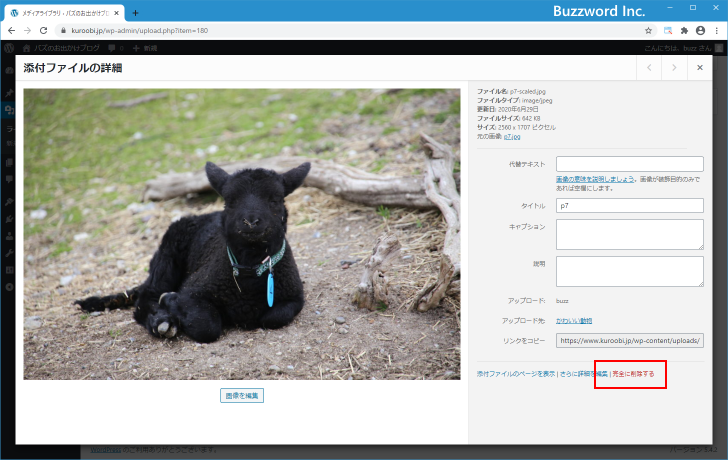Focus the 代替テキスト input field
Image resolution: width=728 pixels, height=460 pixels.
(629, 164)
